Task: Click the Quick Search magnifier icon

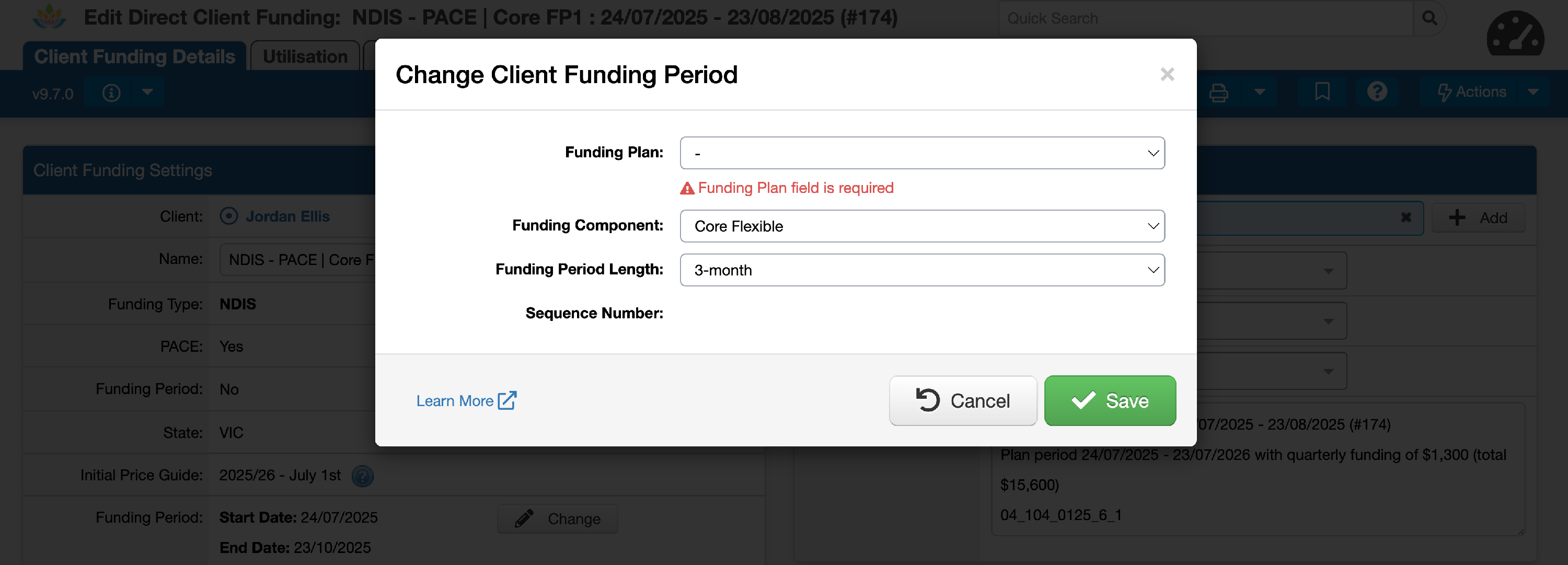Action: (x=1429, y=18)
